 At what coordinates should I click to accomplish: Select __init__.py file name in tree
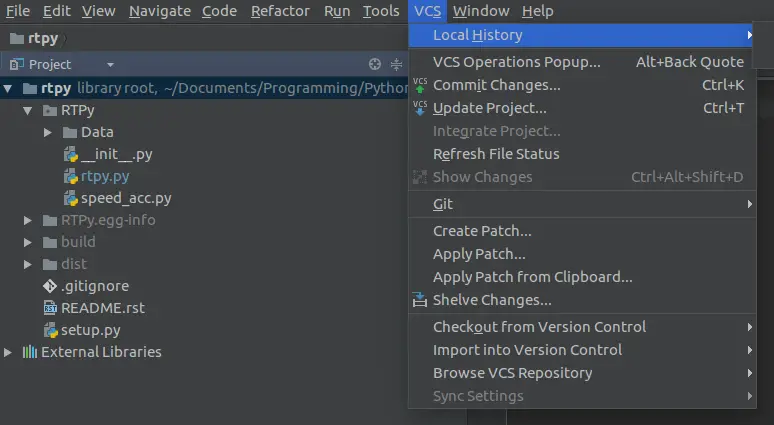tap(116, 155)
